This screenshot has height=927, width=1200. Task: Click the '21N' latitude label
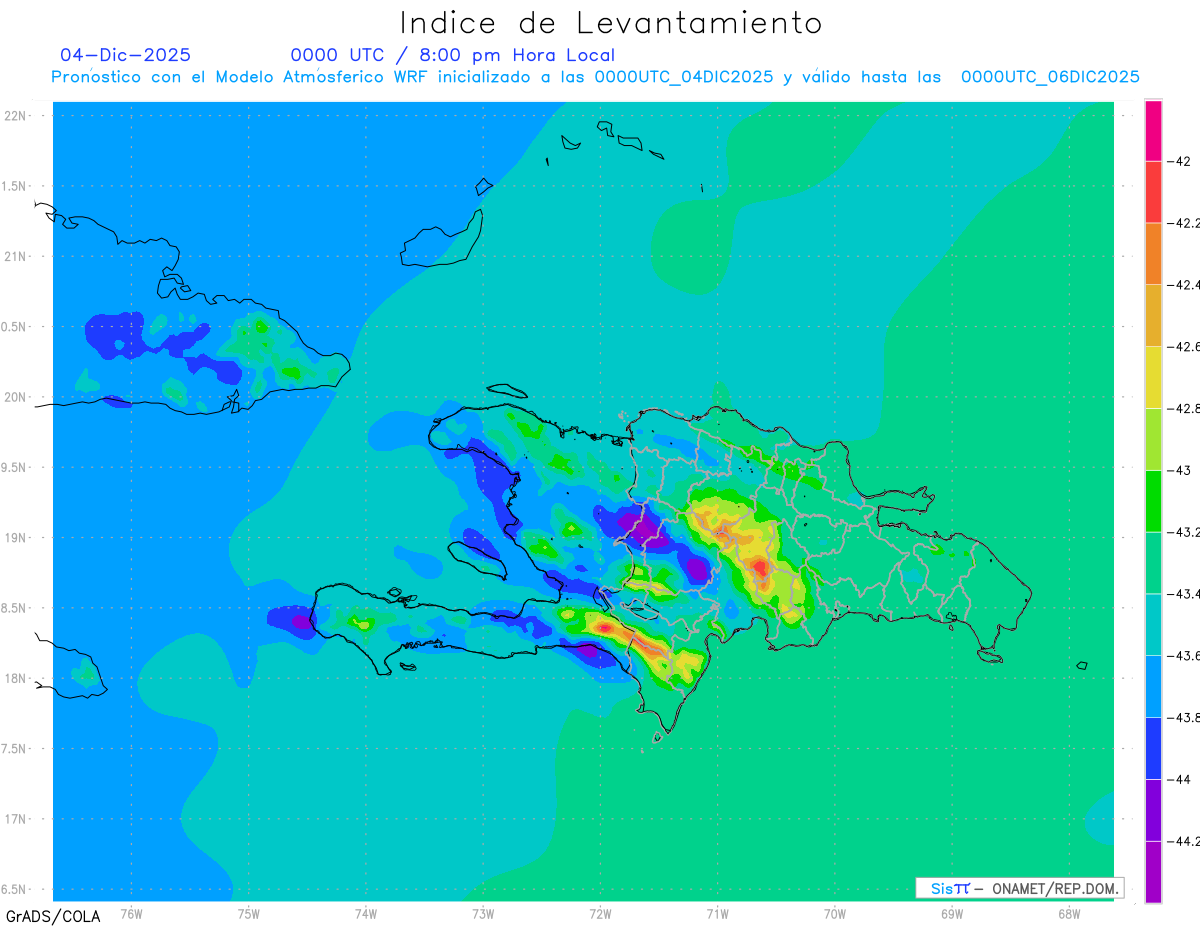(17, 256)
